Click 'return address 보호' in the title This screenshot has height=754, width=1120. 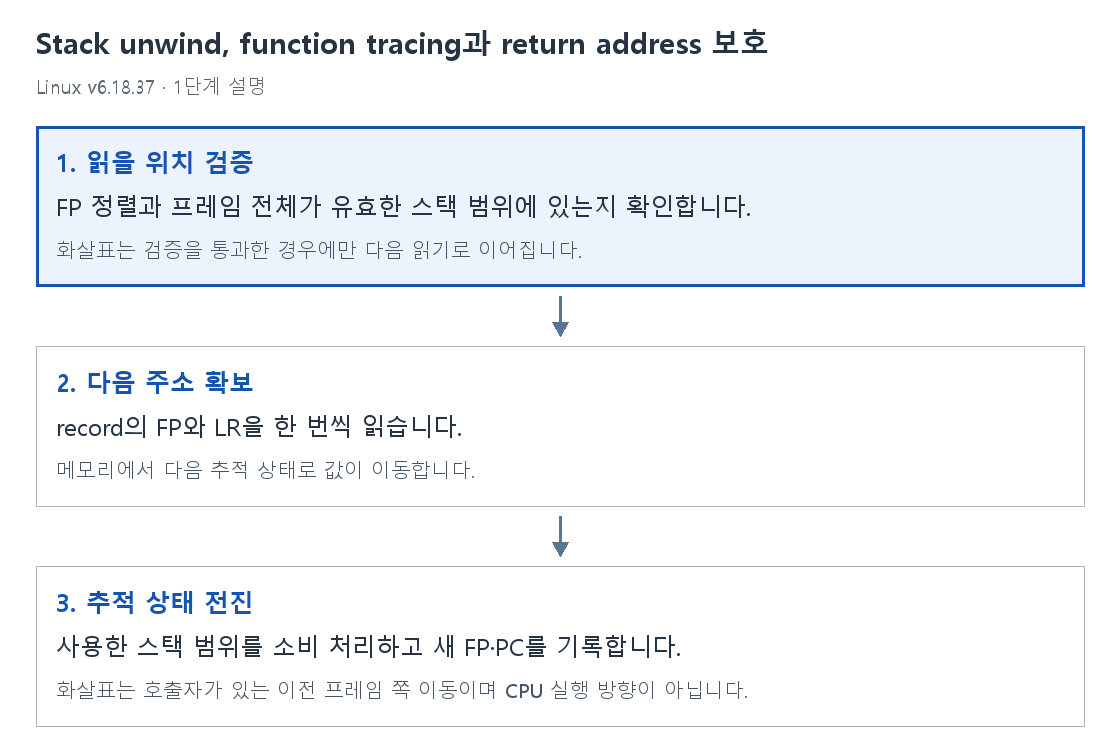[x=634, y=44]
